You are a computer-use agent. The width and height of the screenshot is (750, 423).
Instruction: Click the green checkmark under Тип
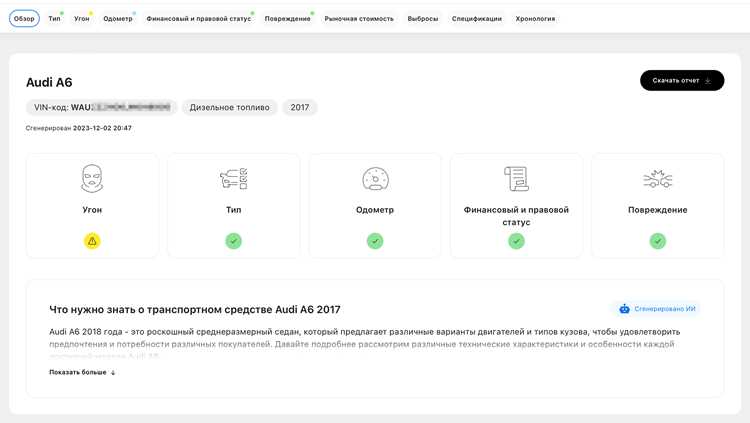pyautogui.click(x=233, y=241)
